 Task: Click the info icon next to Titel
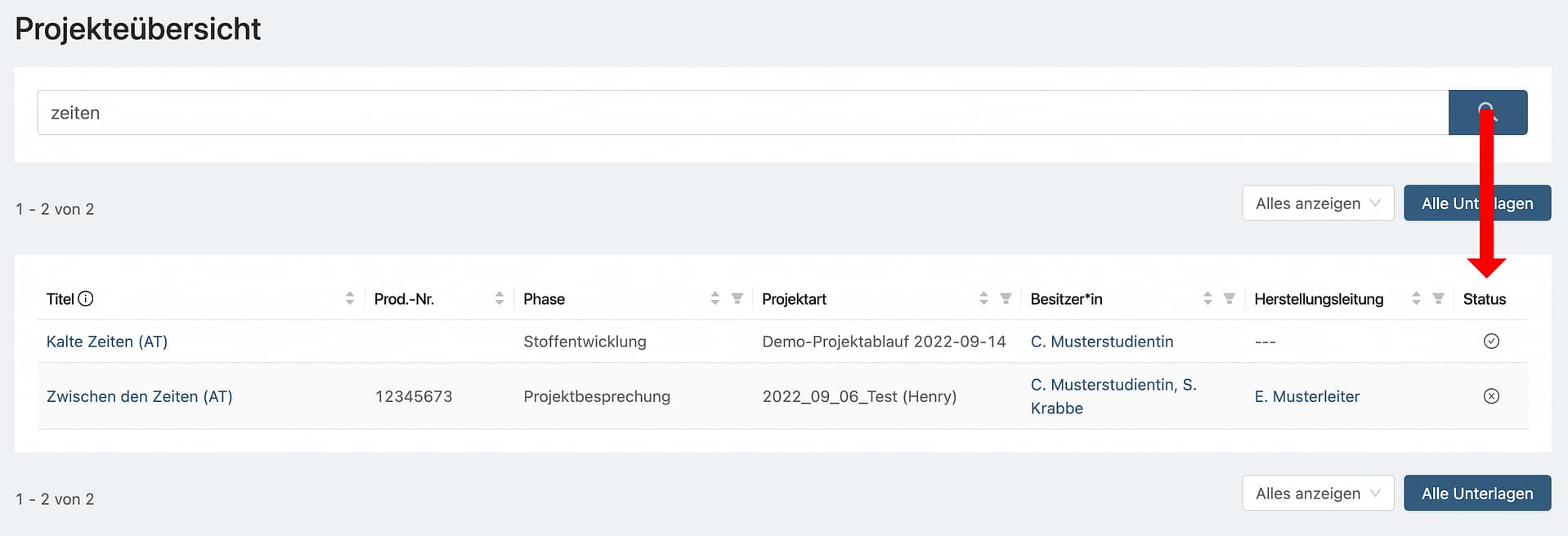86,299
